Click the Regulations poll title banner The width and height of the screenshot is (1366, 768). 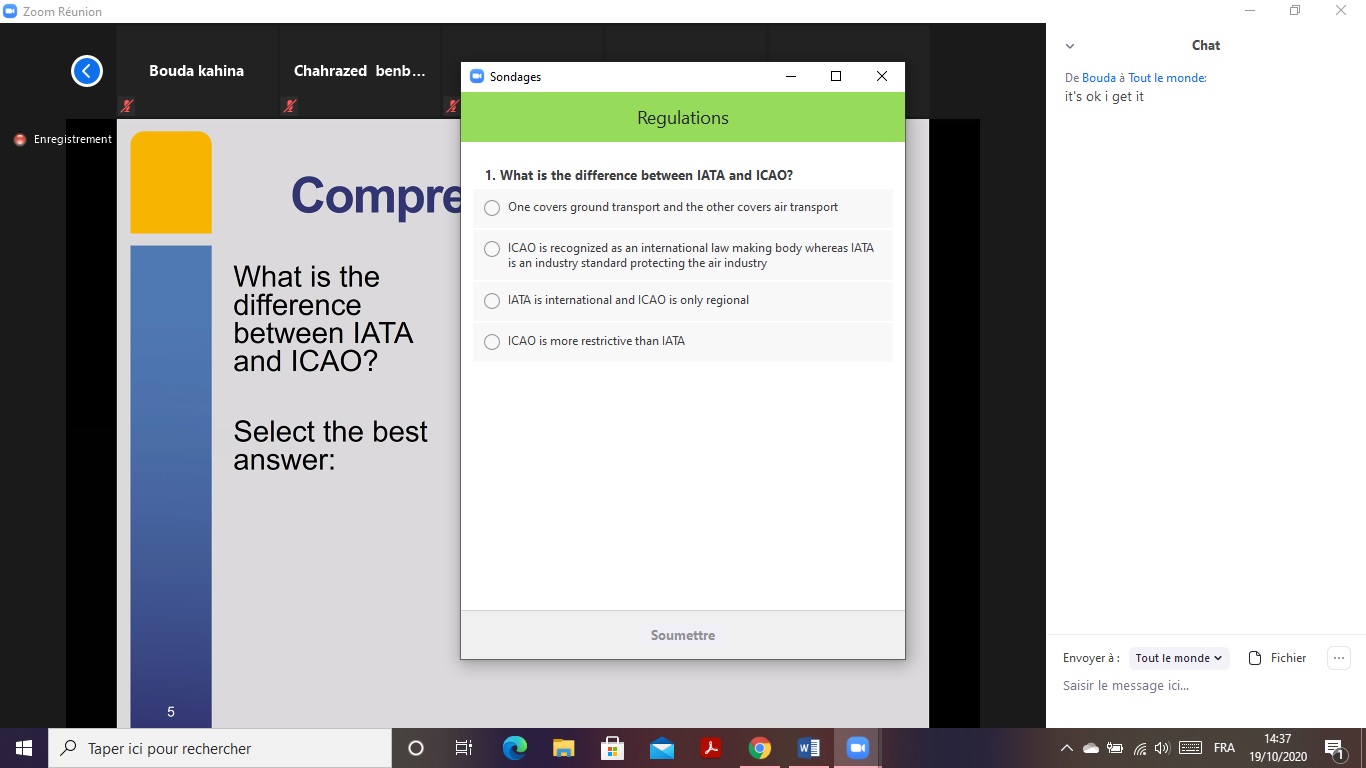[683, 118]
